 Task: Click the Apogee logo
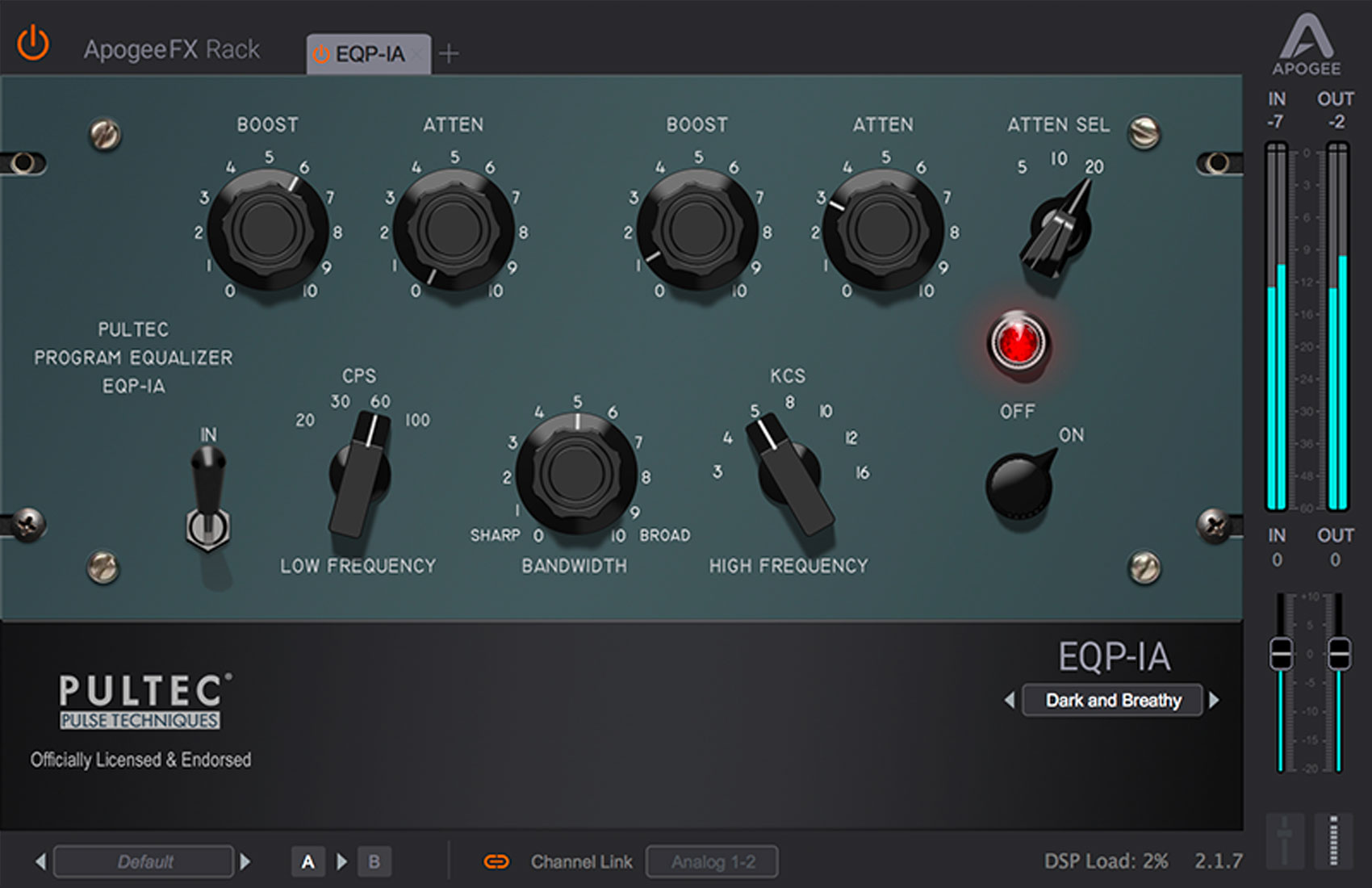click(x=1307, y=45)
